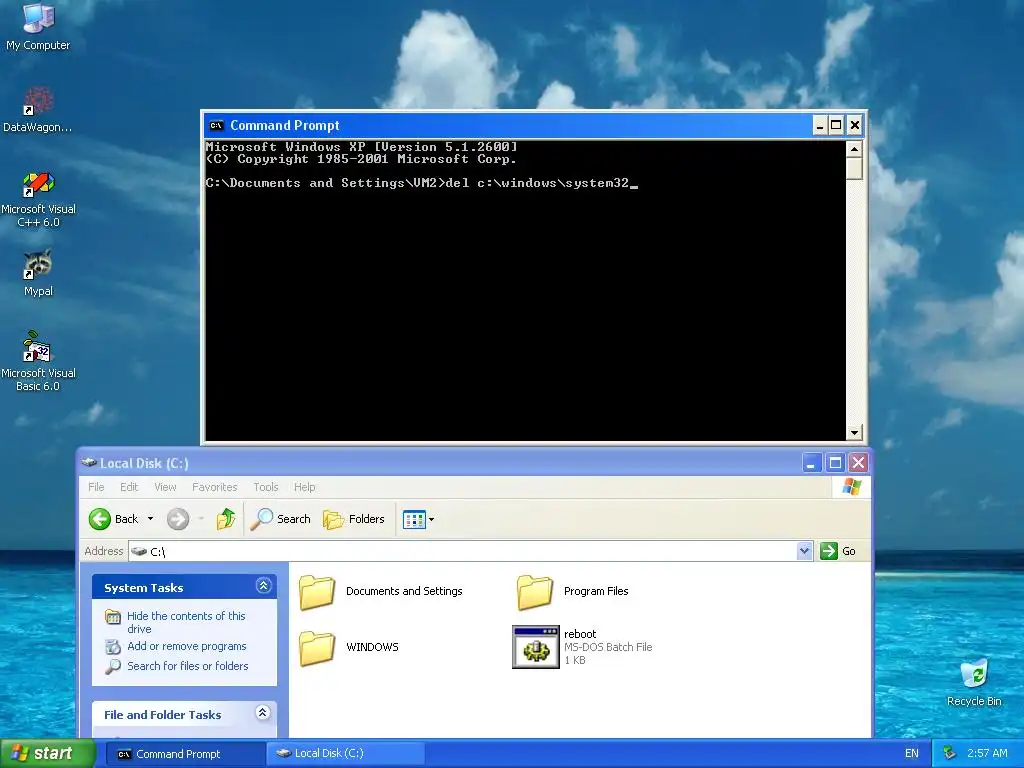Toggle the Folders pane button

tap(354, 519)
